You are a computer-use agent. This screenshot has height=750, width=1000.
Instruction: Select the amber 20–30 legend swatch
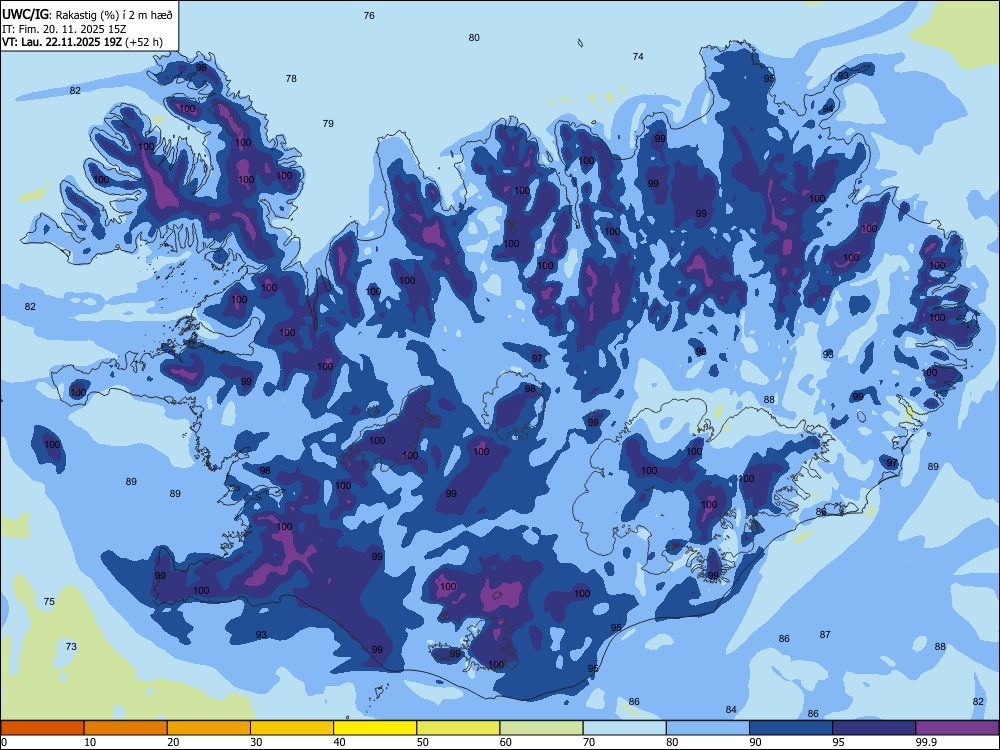(x=209, y=728)
